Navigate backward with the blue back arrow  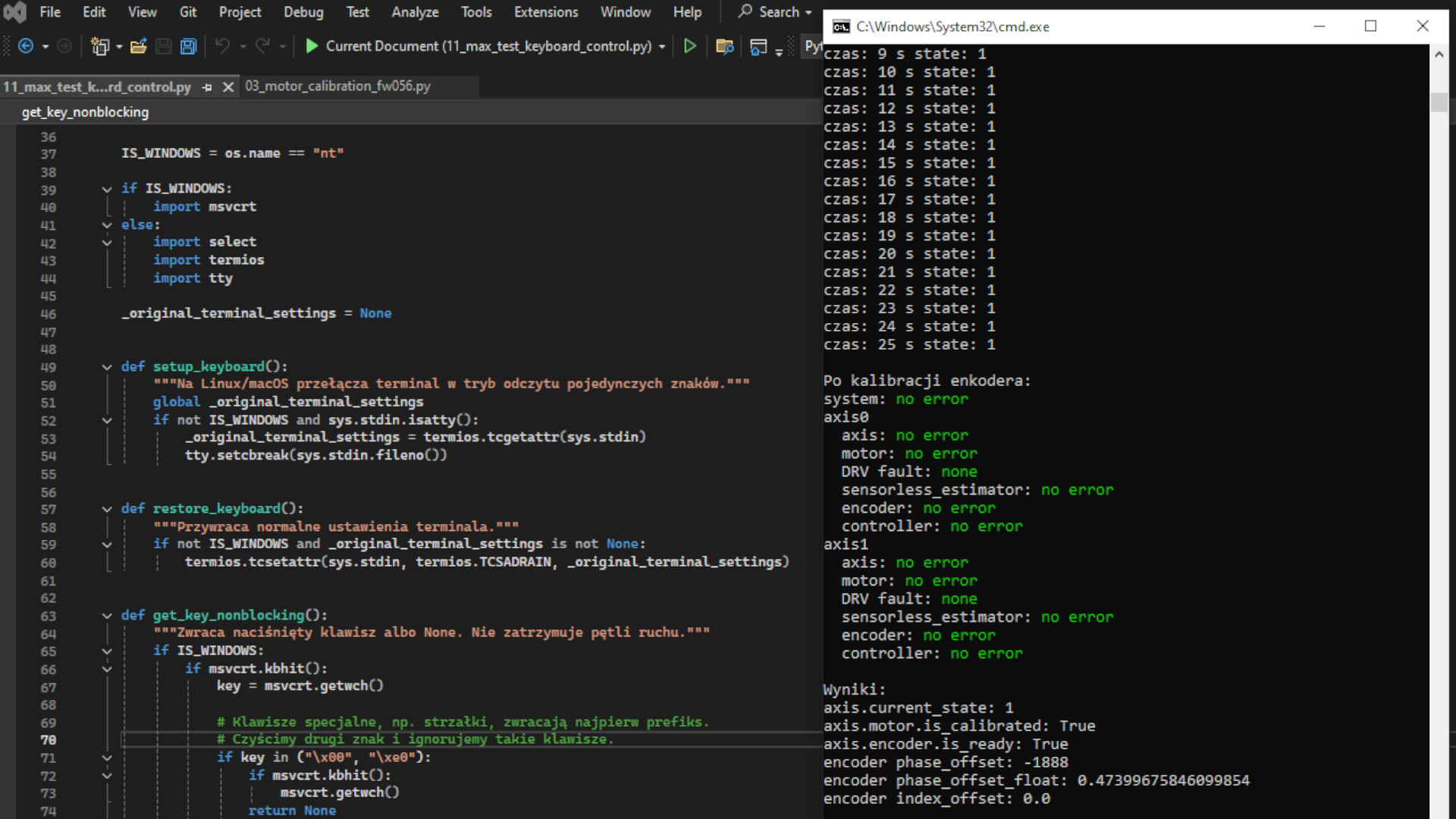(25, 46)
